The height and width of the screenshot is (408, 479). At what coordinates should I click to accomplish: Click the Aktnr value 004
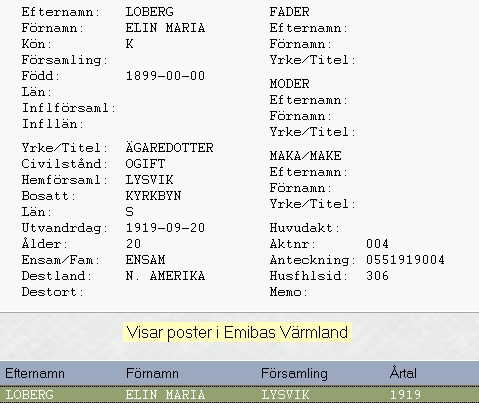tap(377, 244)
